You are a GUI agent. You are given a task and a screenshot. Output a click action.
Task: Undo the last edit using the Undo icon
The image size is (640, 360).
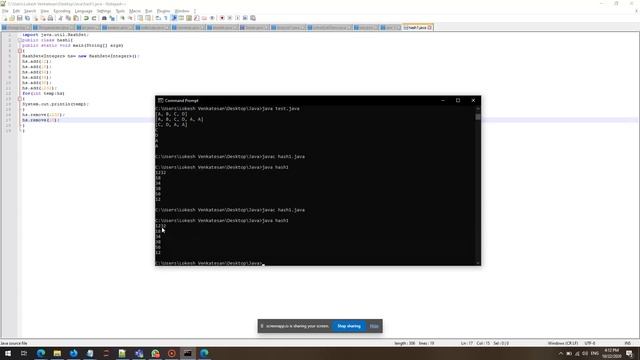coord(86,18)
